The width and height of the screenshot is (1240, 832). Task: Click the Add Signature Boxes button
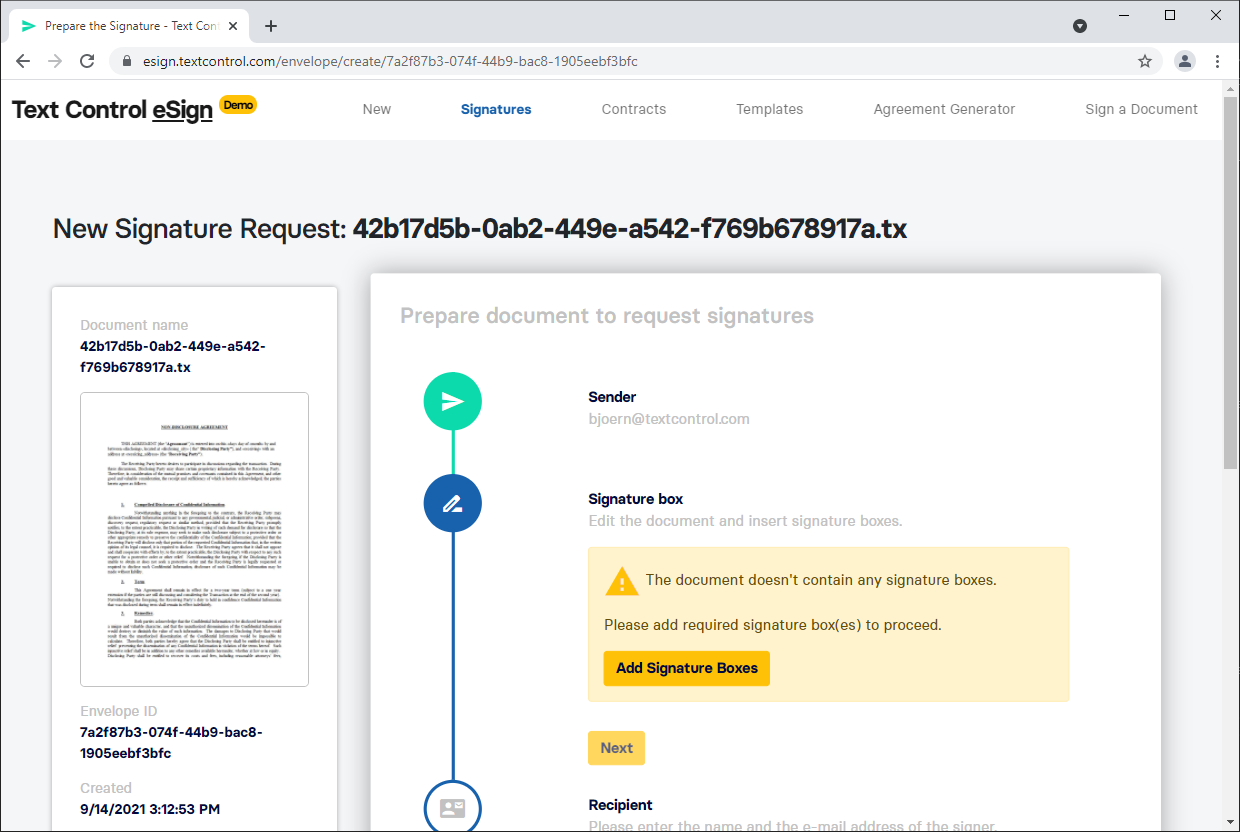pos(687,668)
